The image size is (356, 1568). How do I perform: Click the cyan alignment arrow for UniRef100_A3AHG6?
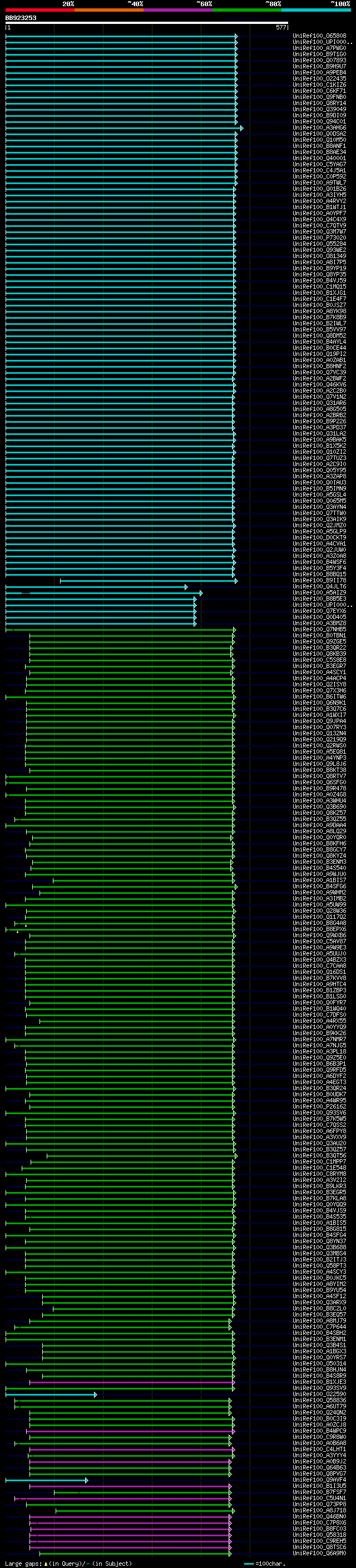(124, 128)
